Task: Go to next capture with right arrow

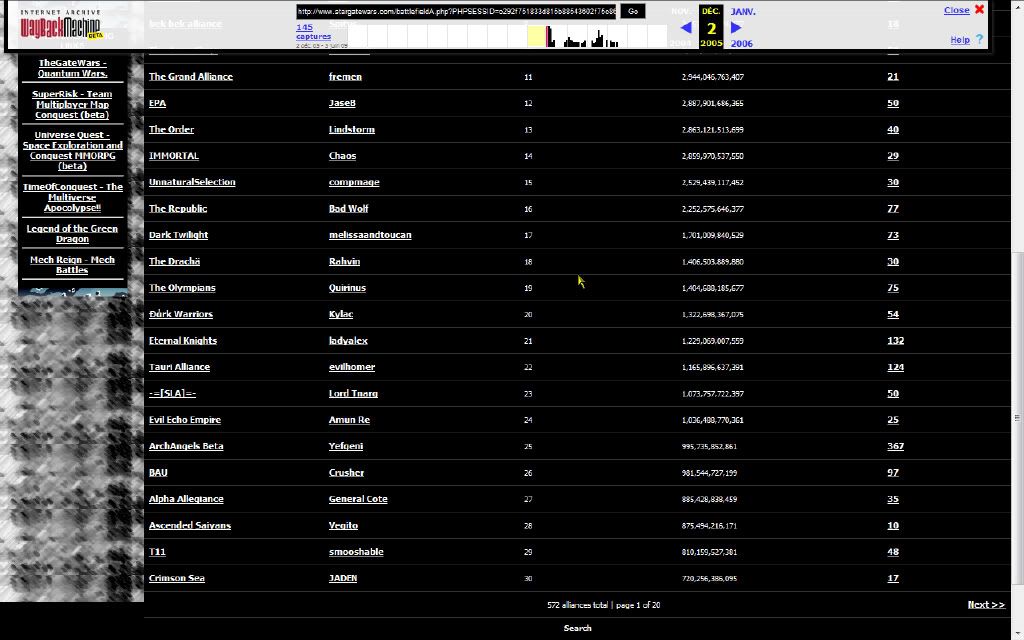Action: tap(737, 28)
